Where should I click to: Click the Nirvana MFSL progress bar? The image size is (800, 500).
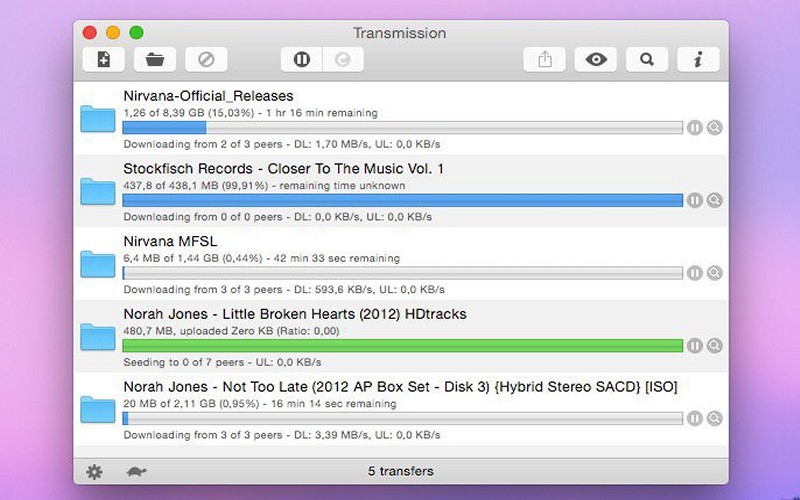coord(403,273)
